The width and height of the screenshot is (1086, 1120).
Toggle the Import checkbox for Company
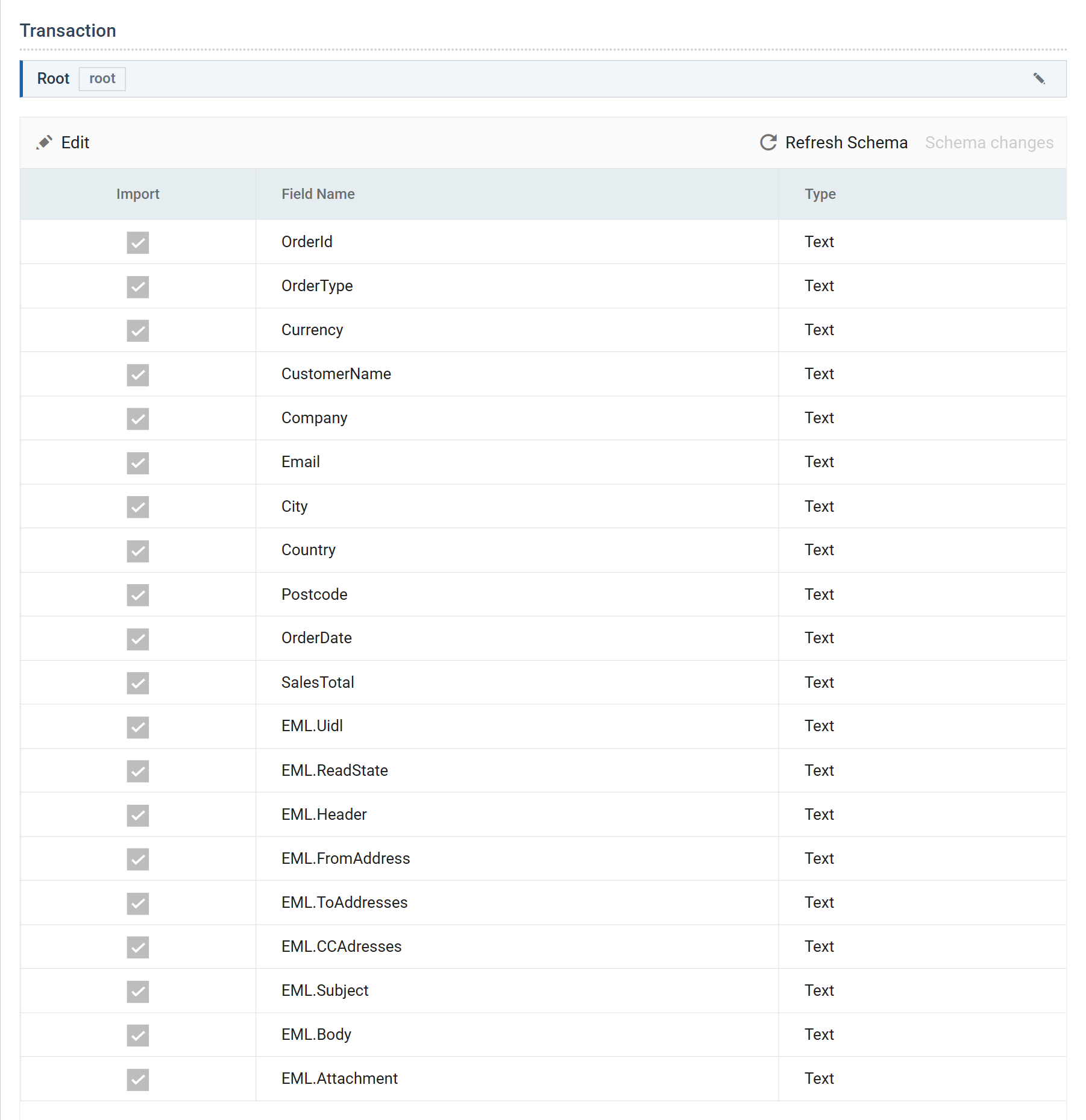tap(138, 418)
